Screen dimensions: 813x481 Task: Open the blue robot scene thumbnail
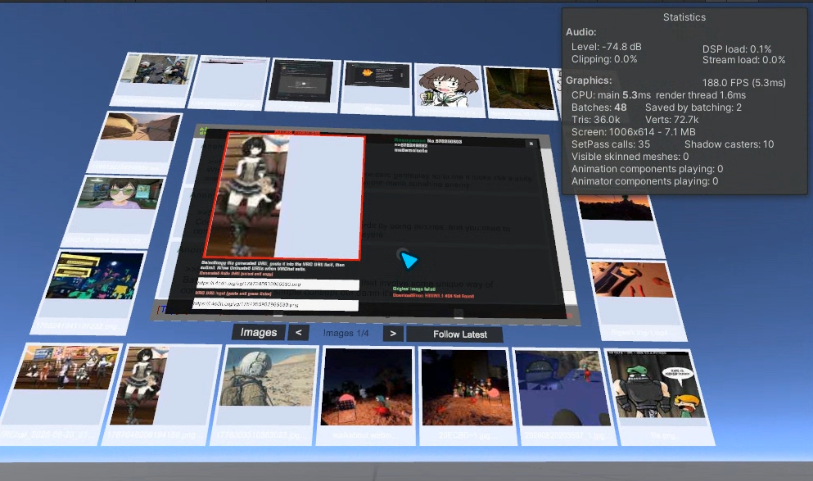564,397
